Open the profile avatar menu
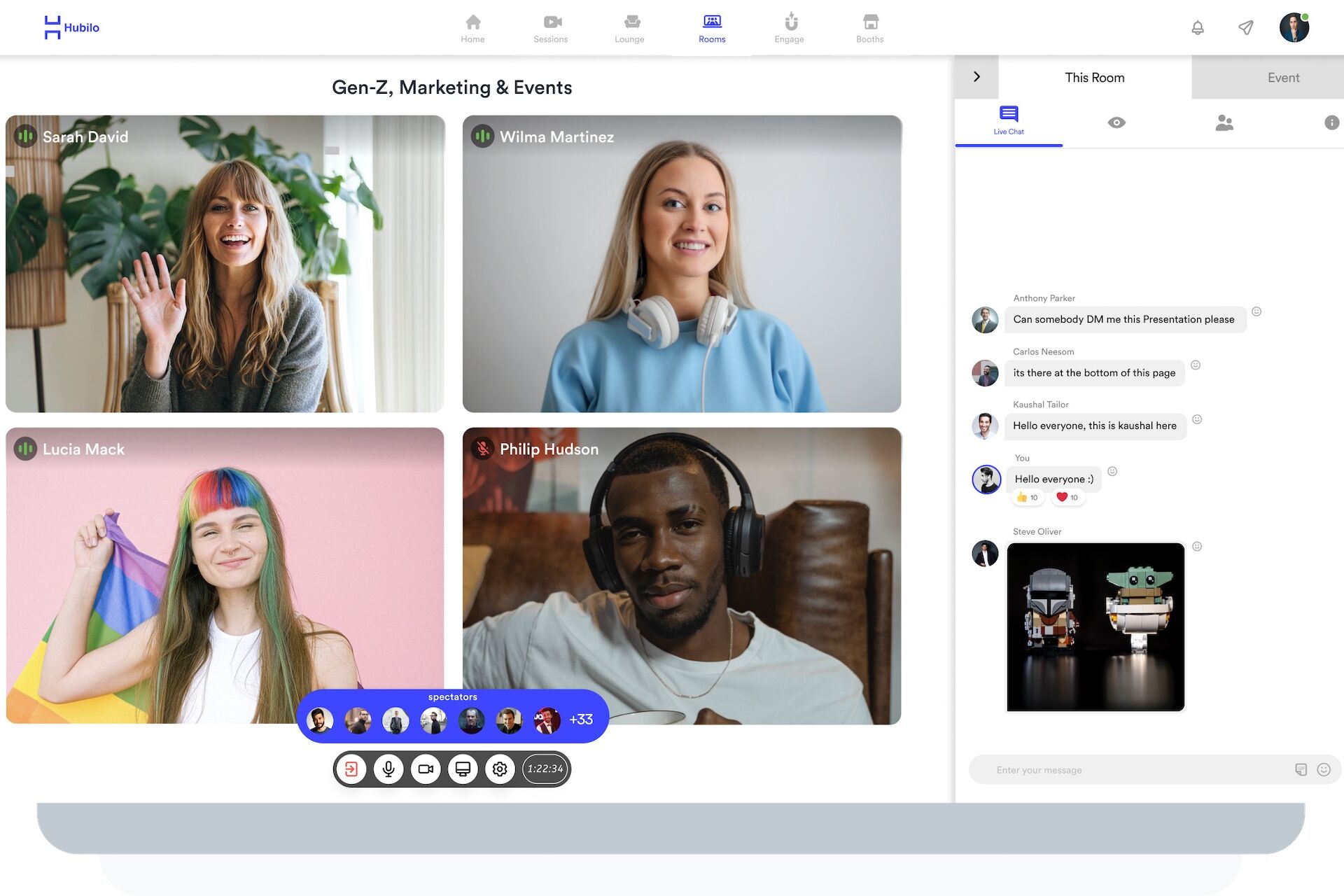Viewport: 1344px width, 896px height. point(1294,27)
